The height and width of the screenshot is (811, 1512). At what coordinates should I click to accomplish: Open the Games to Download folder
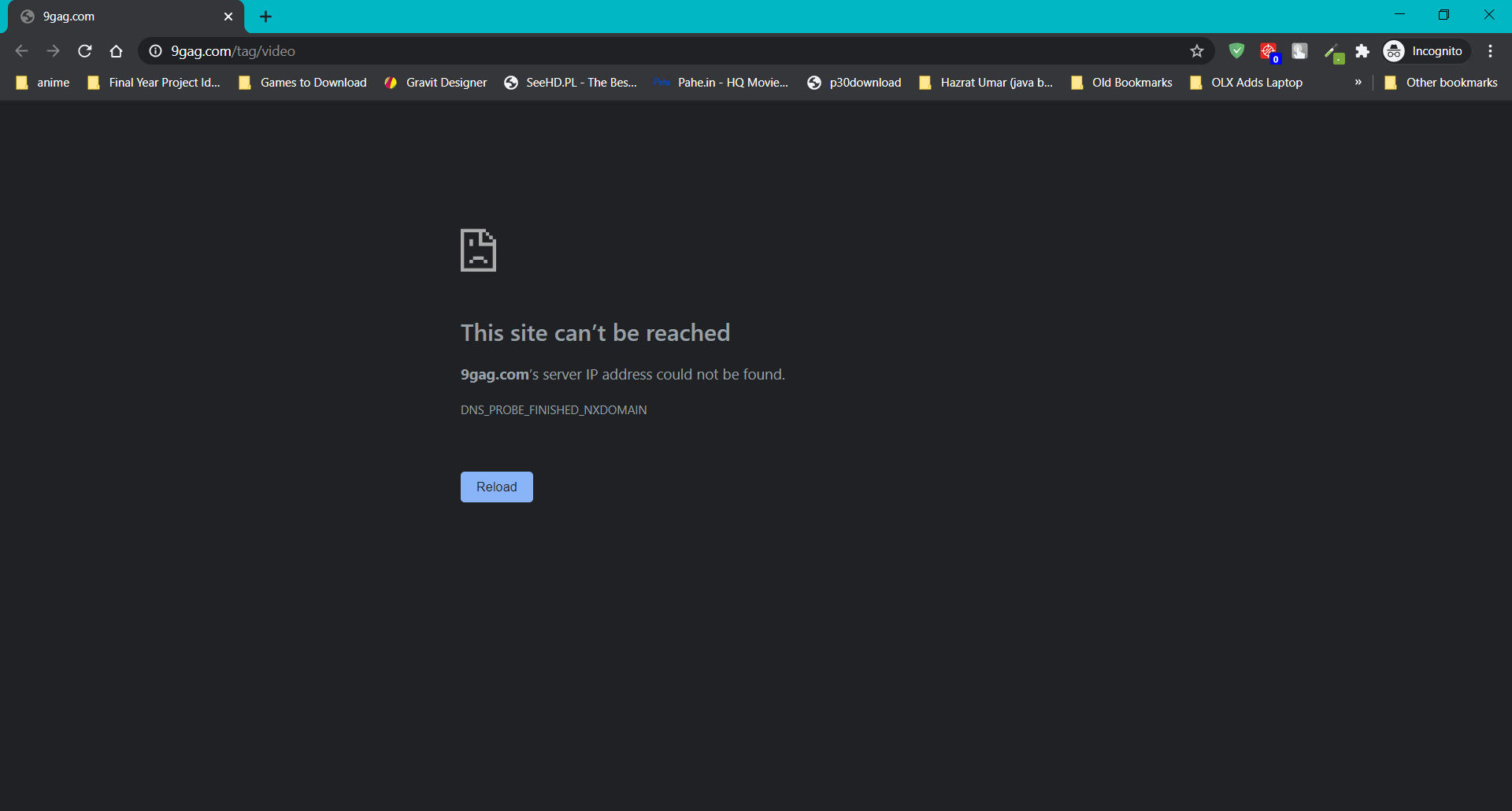303,83
